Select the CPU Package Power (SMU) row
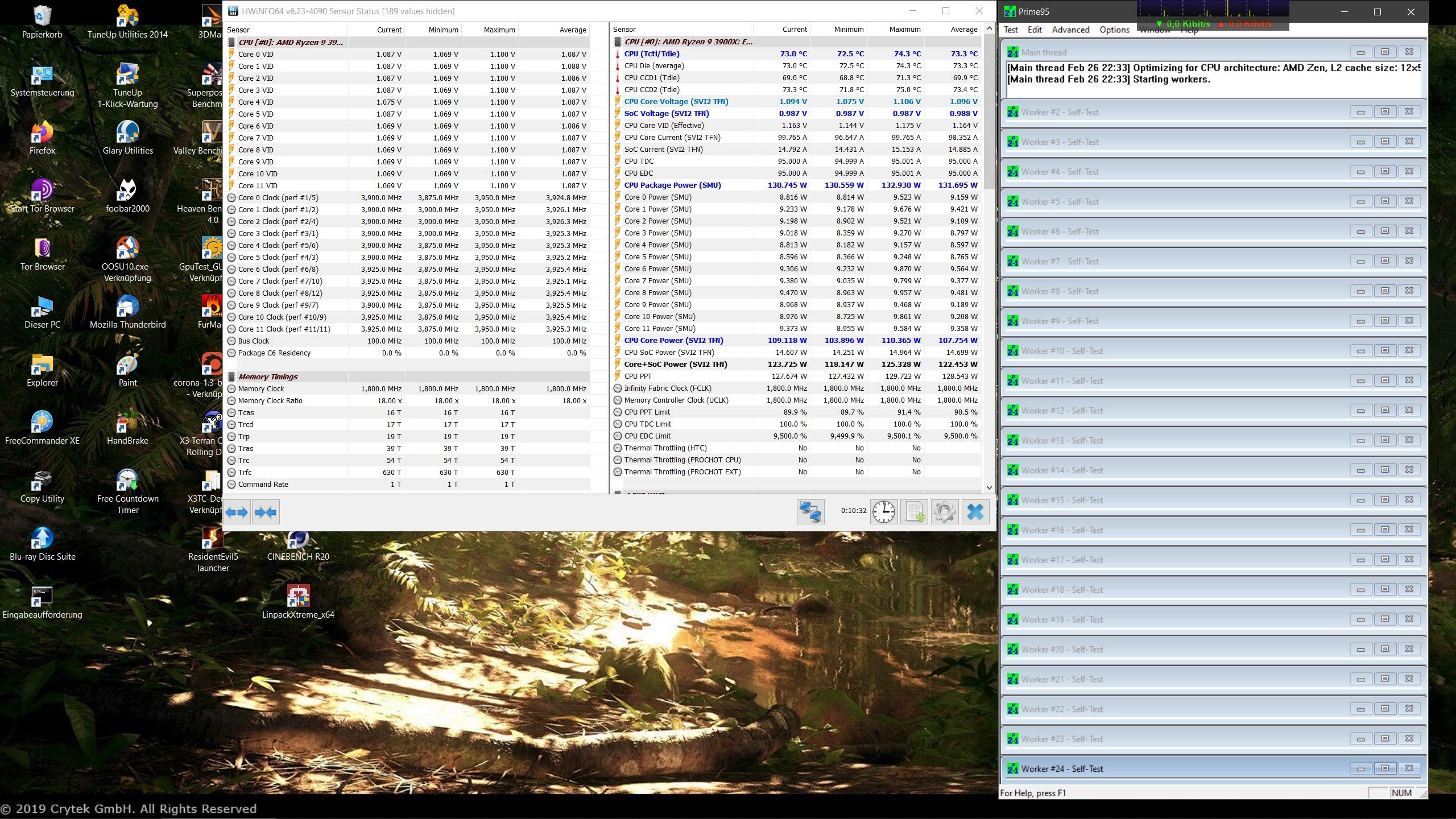Screen dimensions: 1456x819 797,185
